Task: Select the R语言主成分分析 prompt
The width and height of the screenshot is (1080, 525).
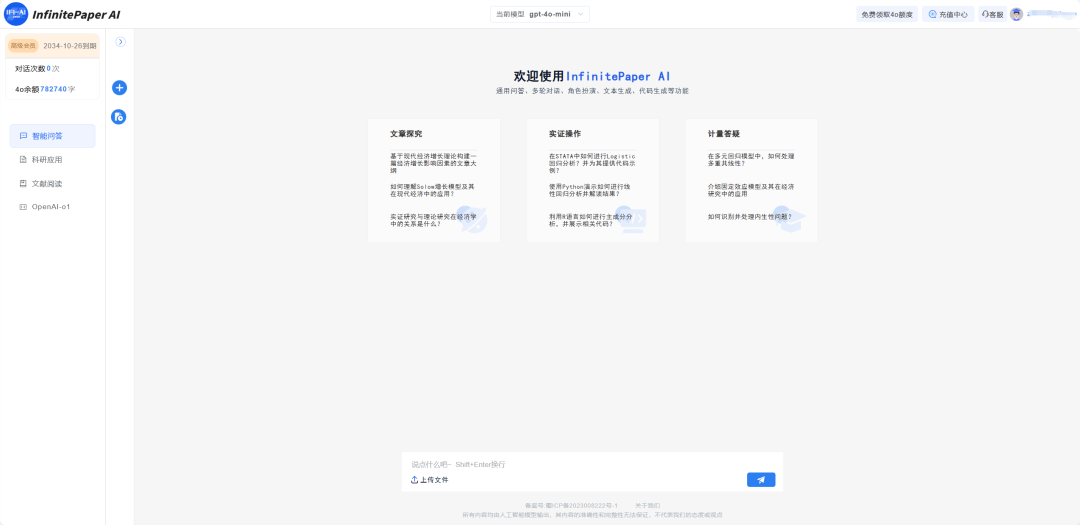Action: tap(591, 220)
